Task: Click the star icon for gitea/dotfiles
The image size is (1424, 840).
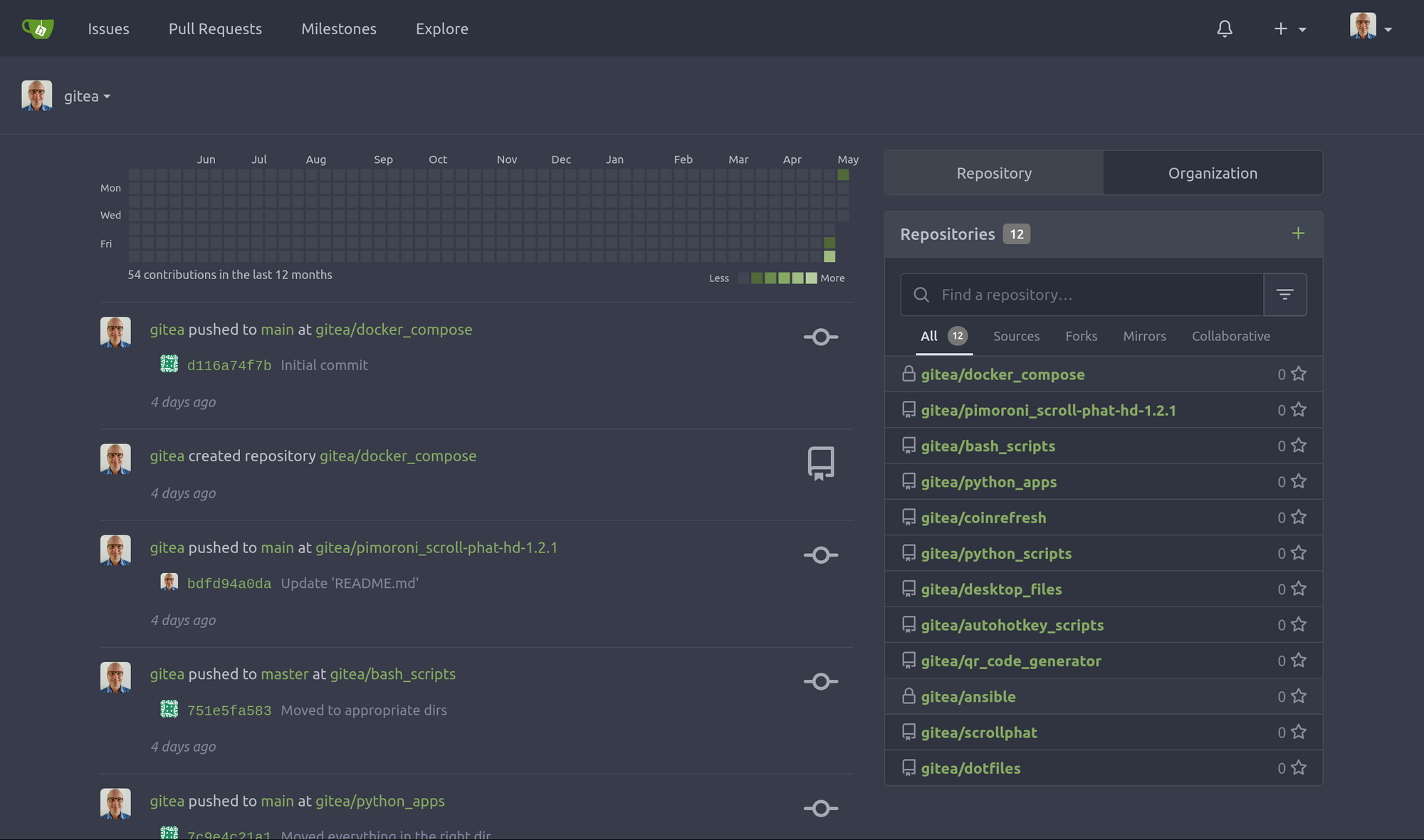Action: click(1299, 768)
